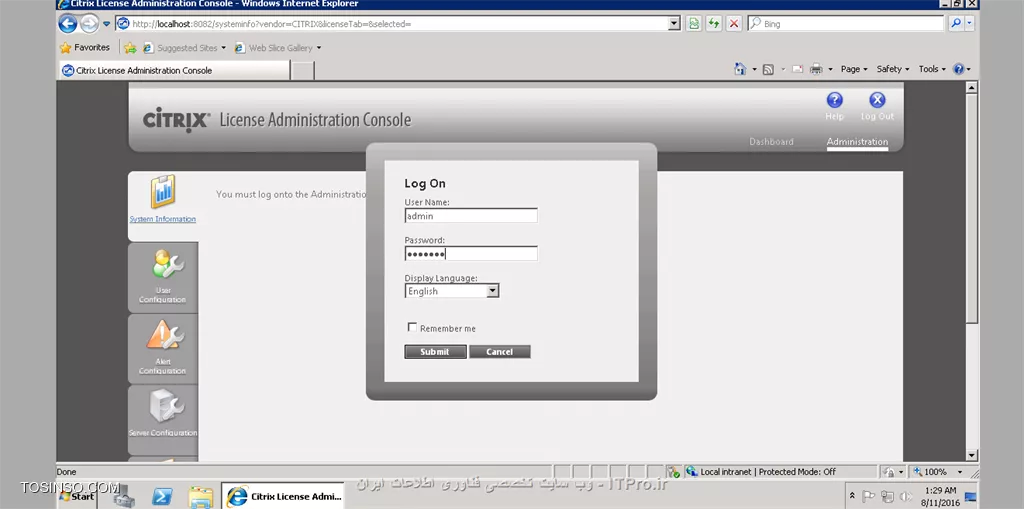This screenshot has height=509, width=1024.
Task: Click the browser Forward arrow button
Action: tap(89, 24)
